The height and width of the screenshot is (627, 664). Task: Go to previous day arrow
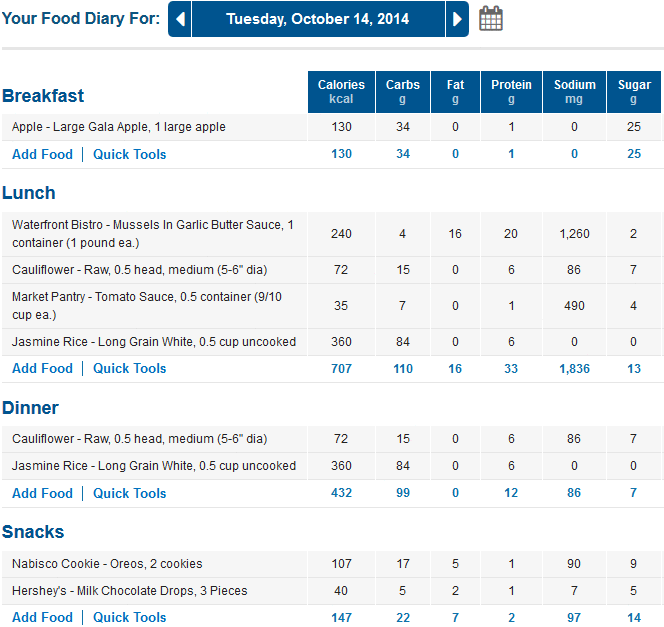point(180,19)
